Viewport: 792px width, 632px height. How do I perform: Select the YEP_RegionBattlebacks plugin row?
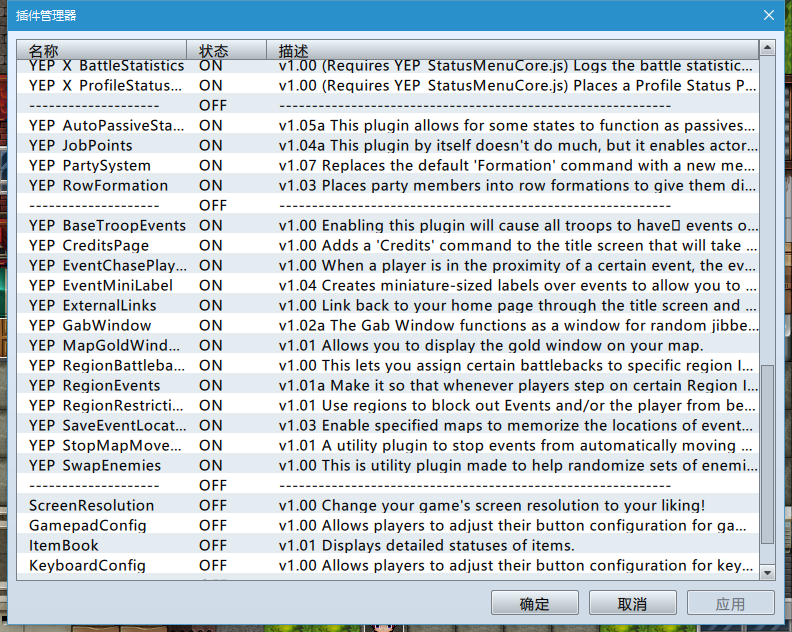(x=387, y=365)
